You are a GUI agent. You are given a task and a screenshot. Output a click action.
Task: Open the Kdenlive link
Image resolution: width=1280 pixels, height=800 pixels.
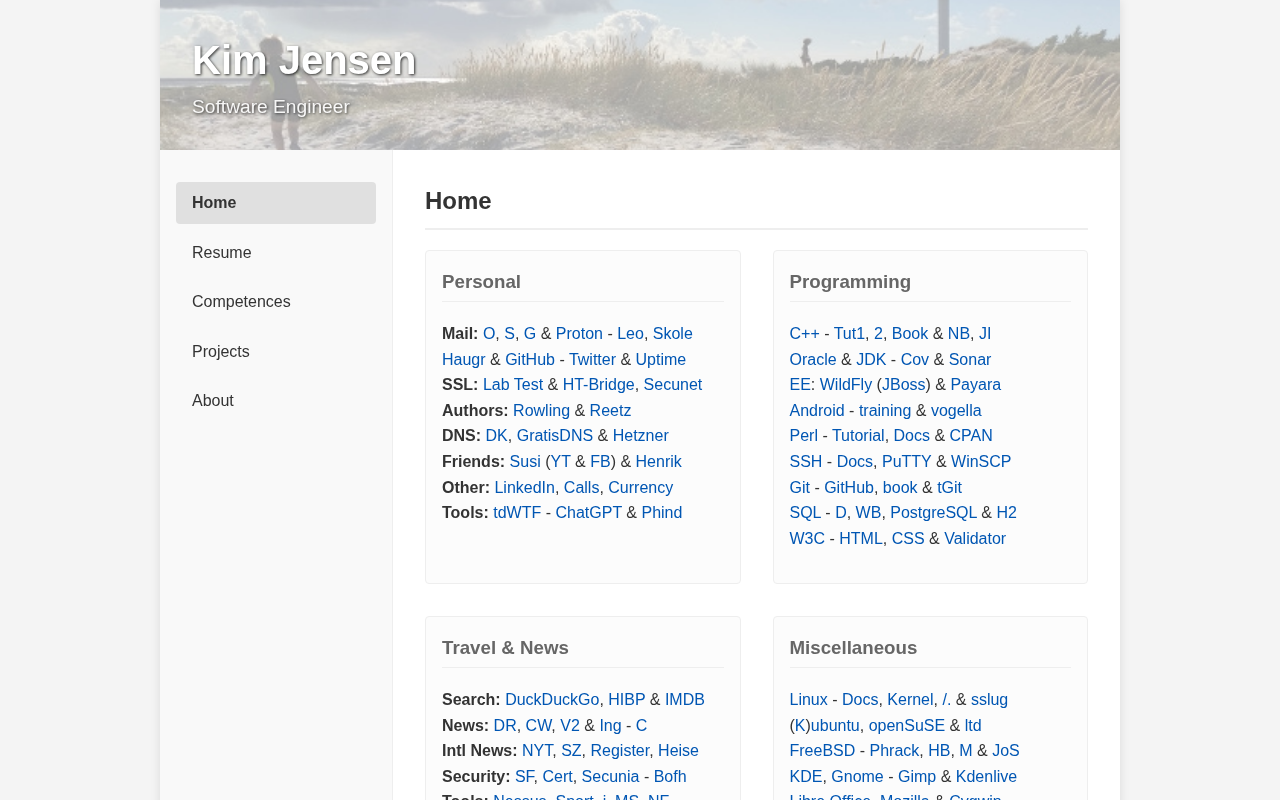point(986,777)
